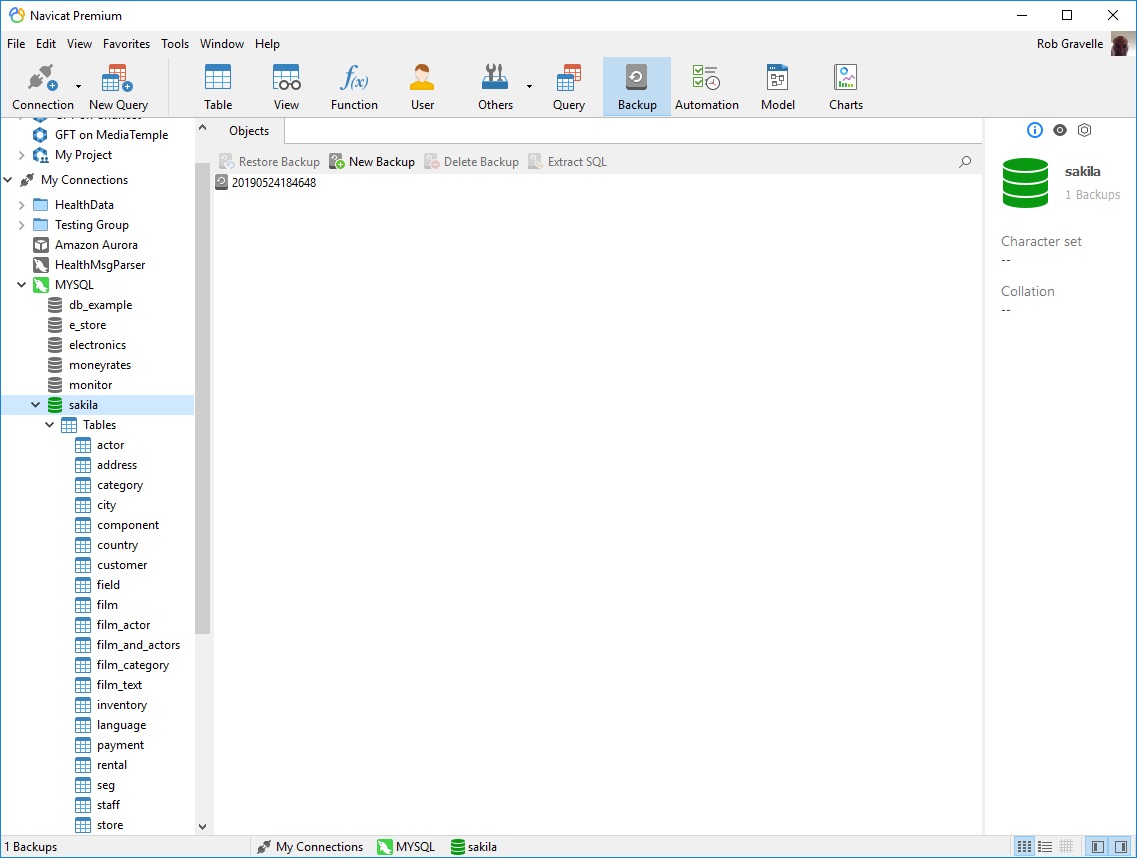Click the Restore Backup button
The image size is (1137, 858).
pyautogui.click(x=269, y=162)
